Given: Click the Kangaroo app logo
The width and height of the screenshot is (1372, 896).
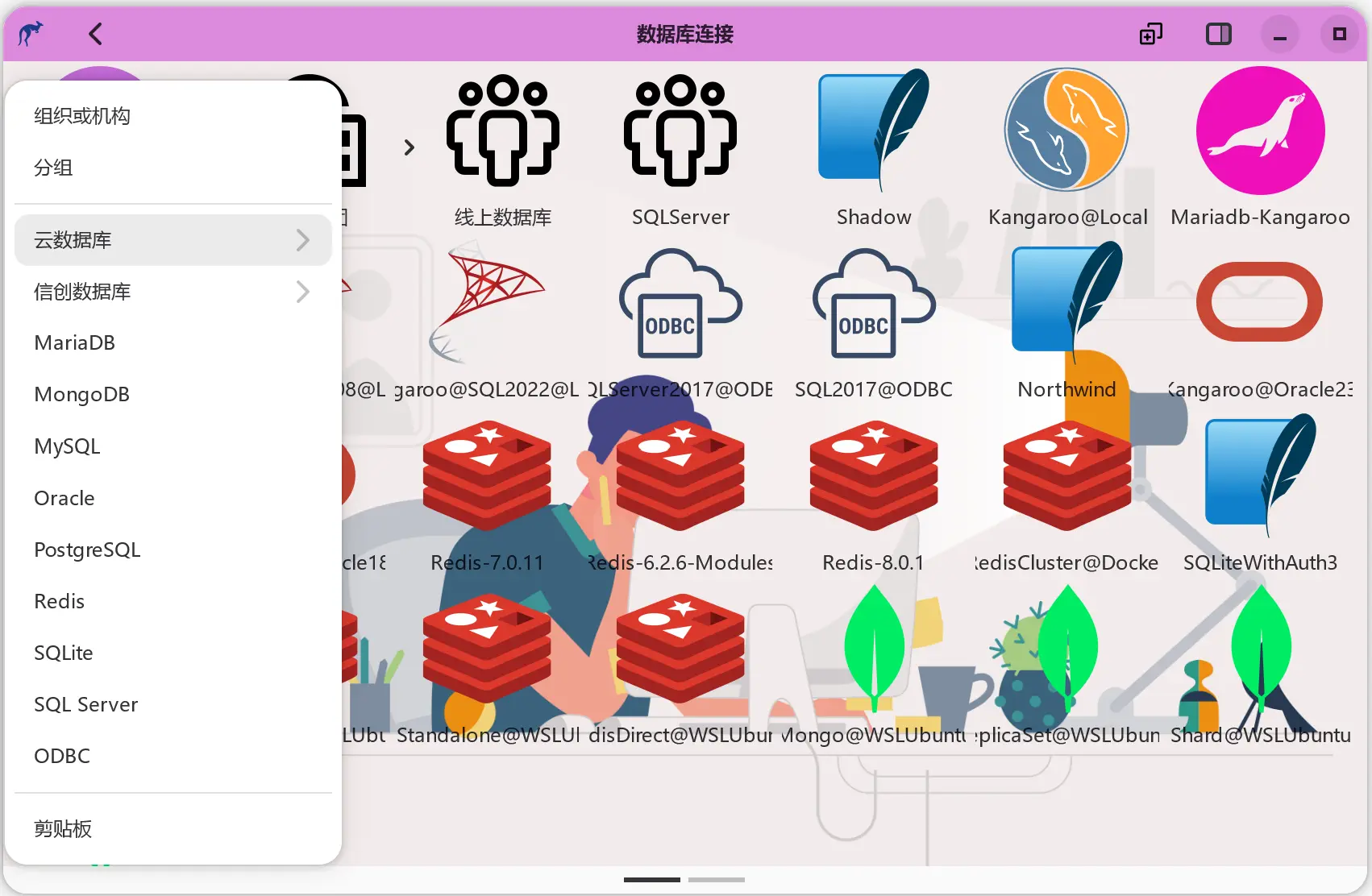Looking at the screenshot, I should pyautogui.click(x=31, y=34).
